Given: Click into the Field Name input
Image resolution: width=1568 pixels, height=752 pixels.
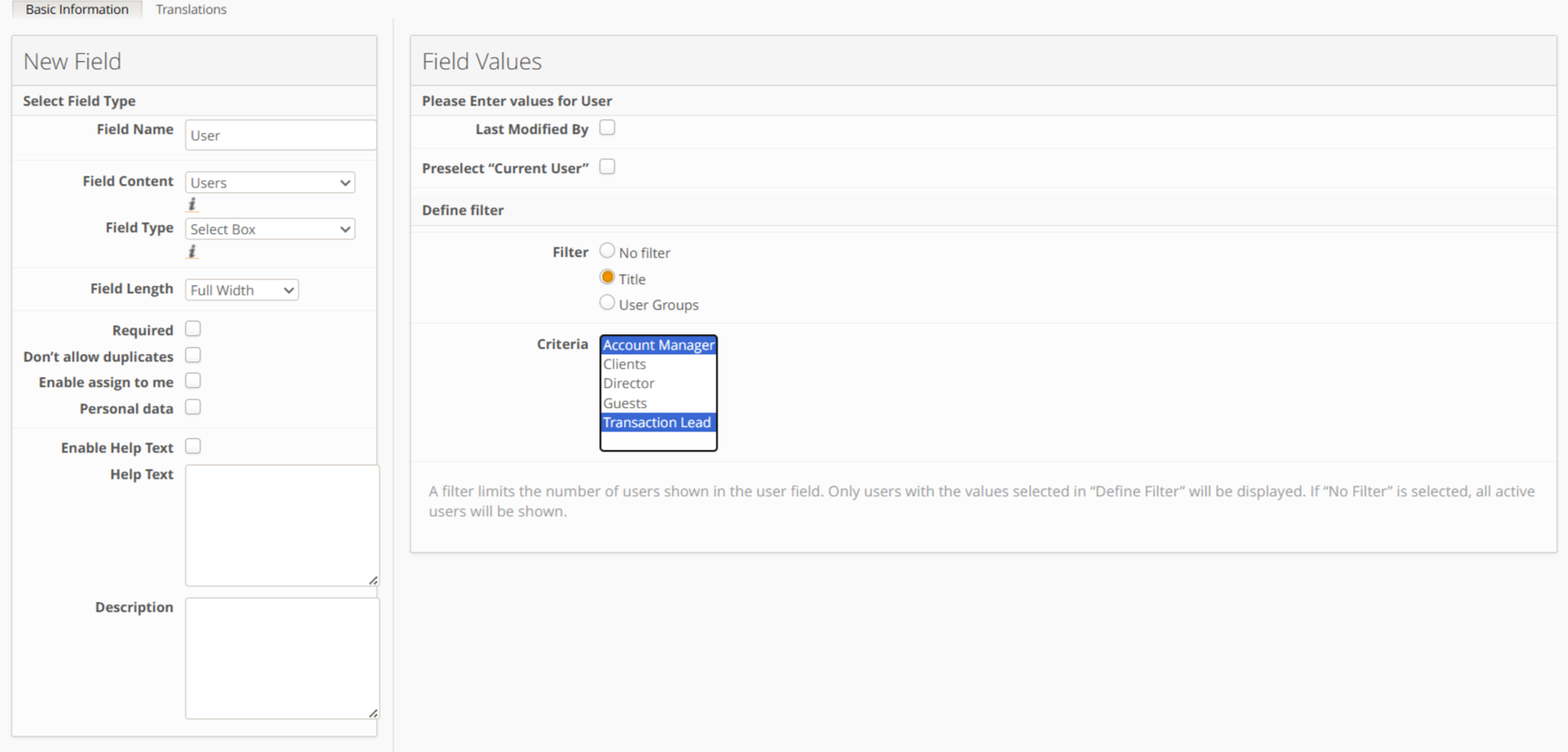Looking at the screenshot, I should coord(280,135).
